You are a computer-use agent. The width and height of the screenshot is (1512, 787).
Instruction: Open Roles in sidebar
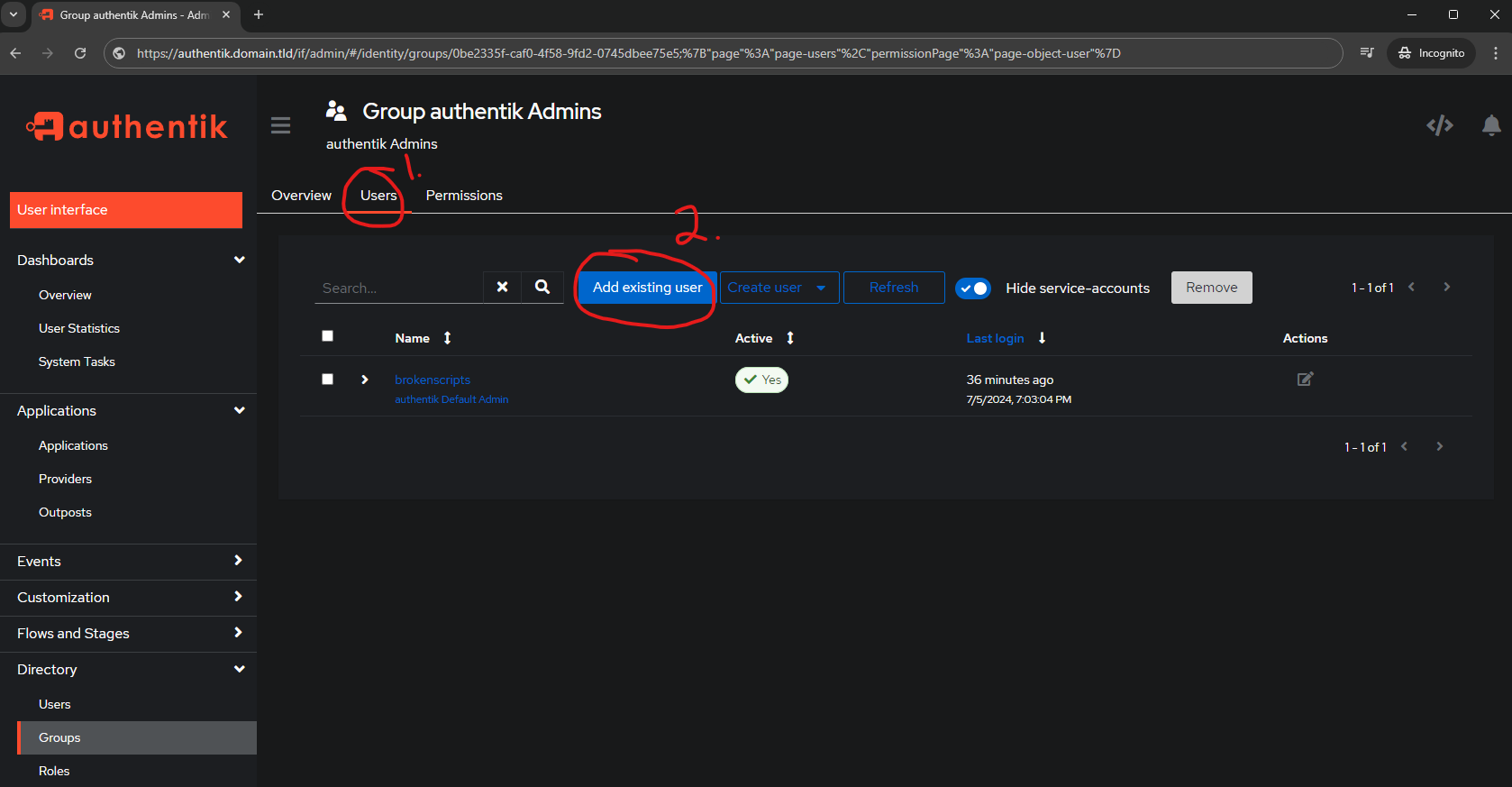(54, 771)
